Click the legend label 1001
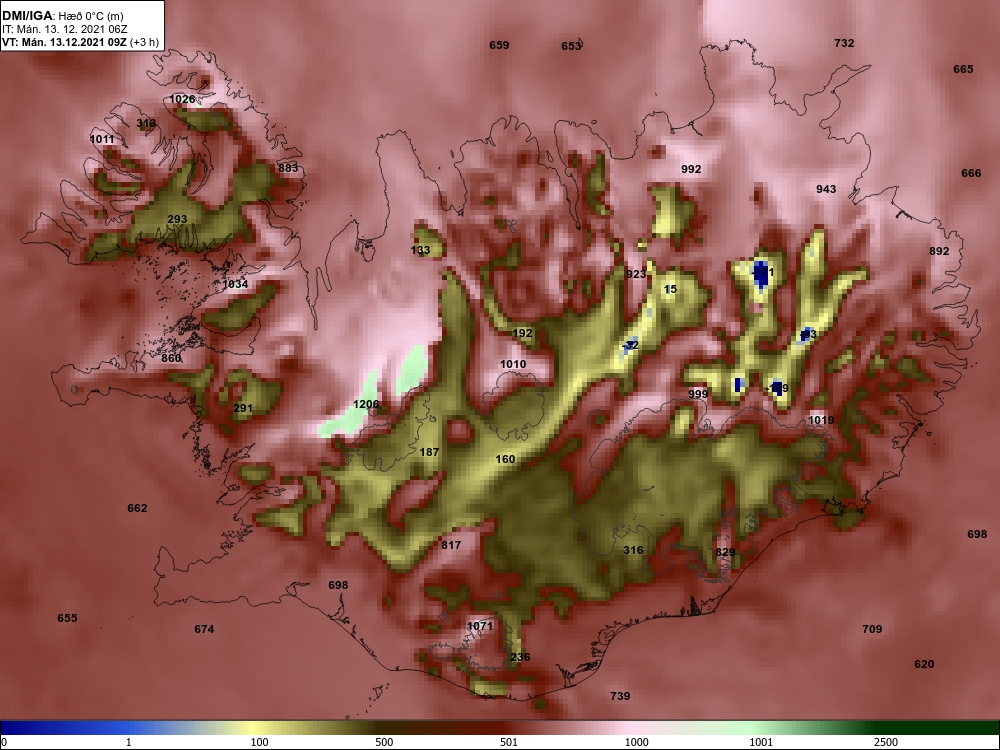The image size is (1000, 750). (761, 742)
